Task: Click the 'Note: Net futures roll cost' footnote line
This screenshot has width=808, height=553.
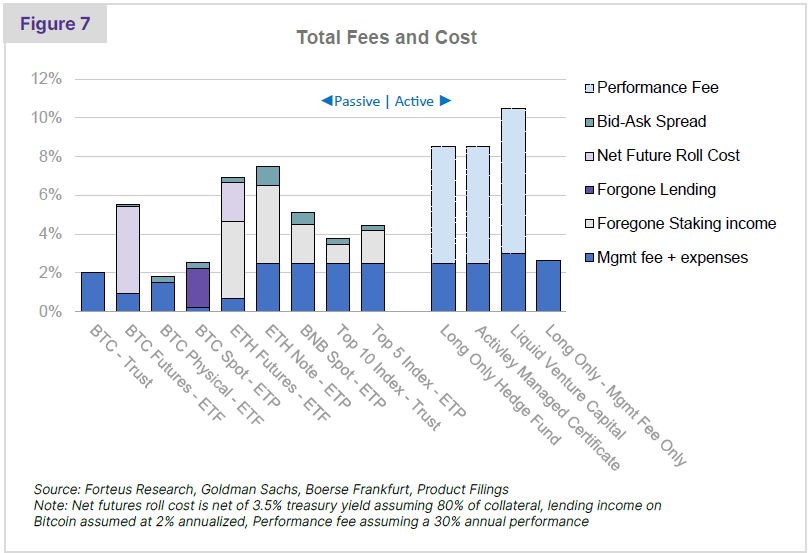Action: pyautogui.click(x=347, y=505)
